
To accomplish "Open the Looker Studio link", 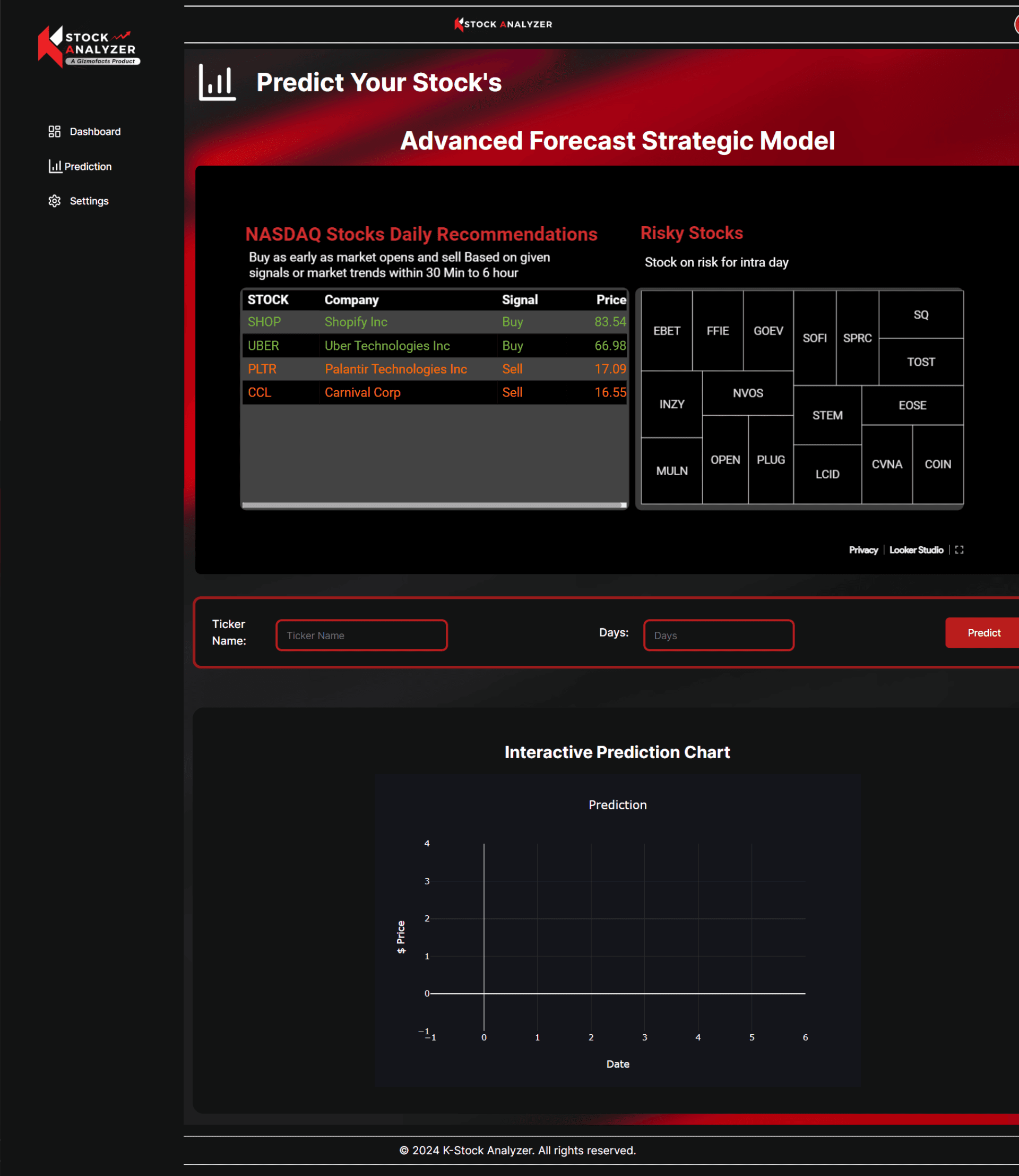I will point(916,550).
